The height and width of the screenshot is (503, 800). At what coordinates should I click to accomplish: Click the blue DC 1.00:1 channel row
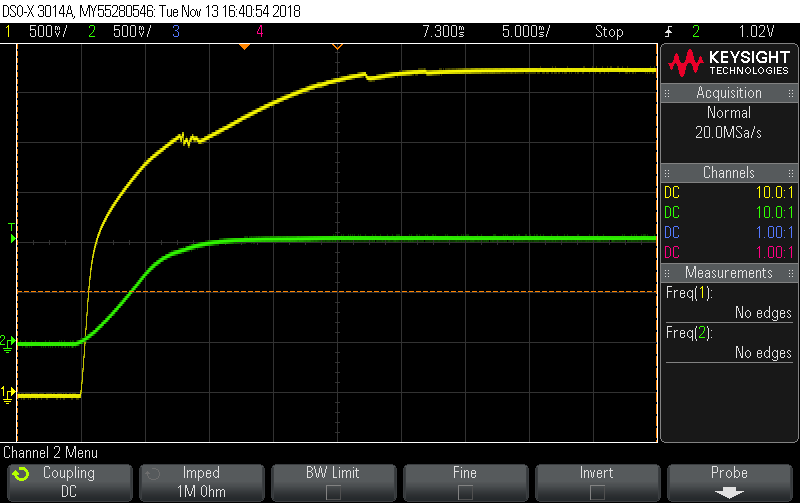coord(729,233)
